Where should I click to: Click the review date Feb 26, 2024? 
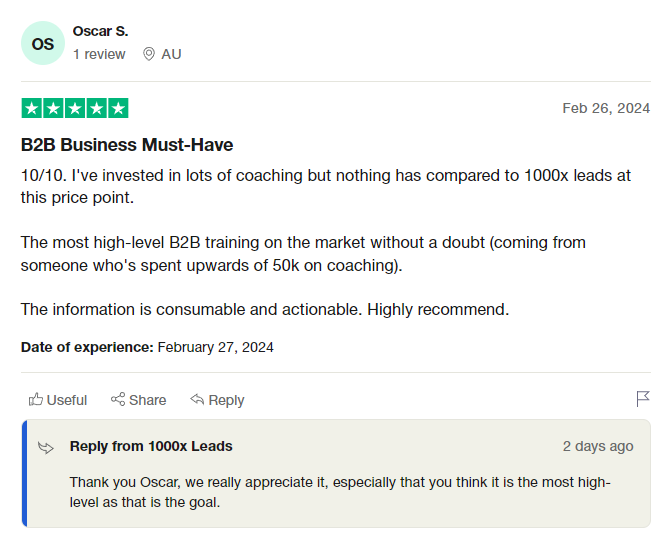(x=606, y=108)
